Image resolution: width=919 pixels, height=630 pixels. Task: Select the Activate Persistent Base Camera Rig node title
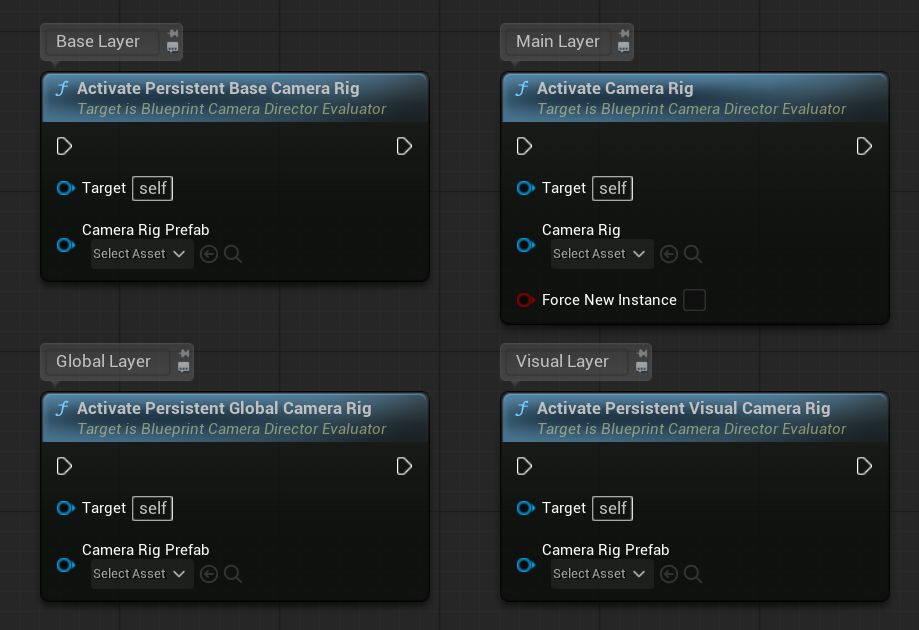click(218, 88)
